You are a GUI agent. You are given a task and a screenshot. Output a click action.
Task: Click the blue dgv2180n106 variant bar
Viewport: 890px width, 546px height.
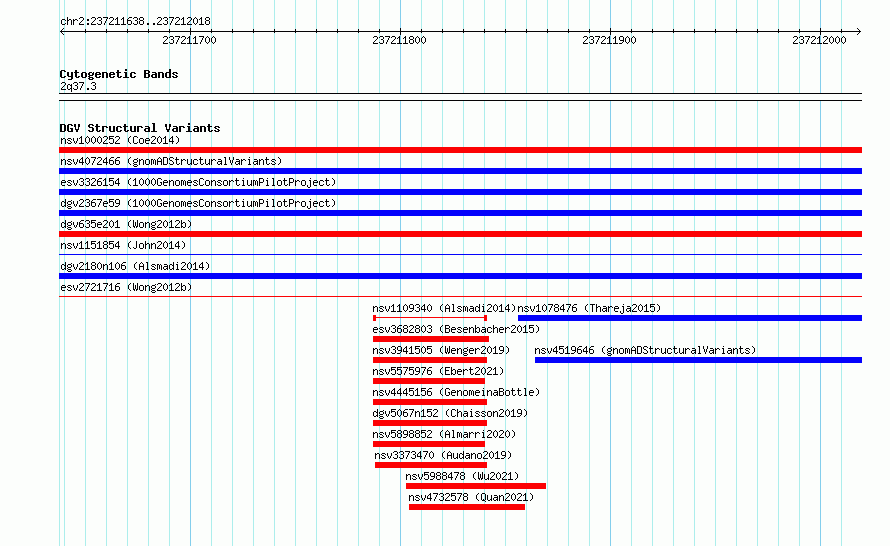[460, 276]
